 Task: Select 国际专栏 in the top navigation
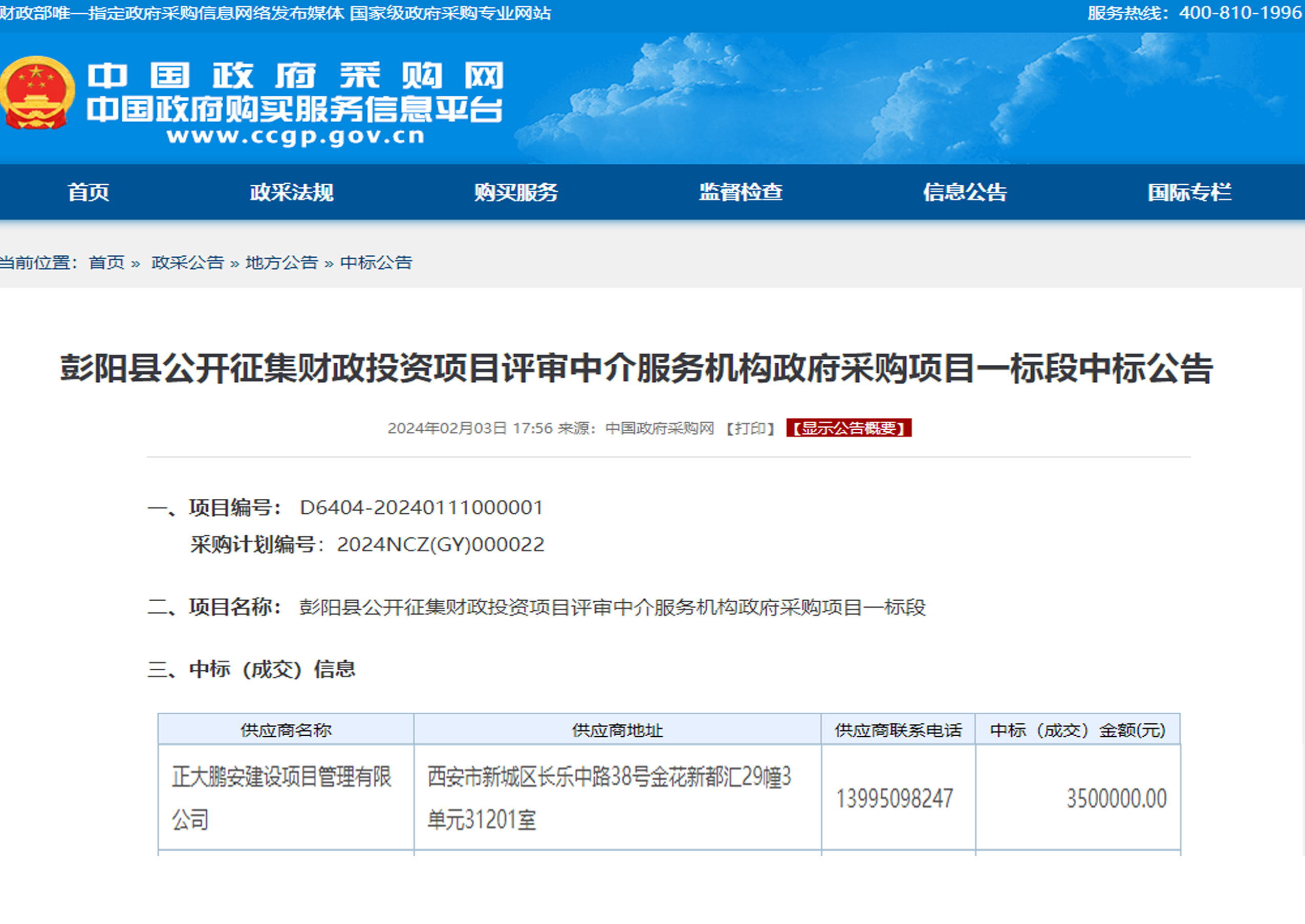pos(1189,192)
